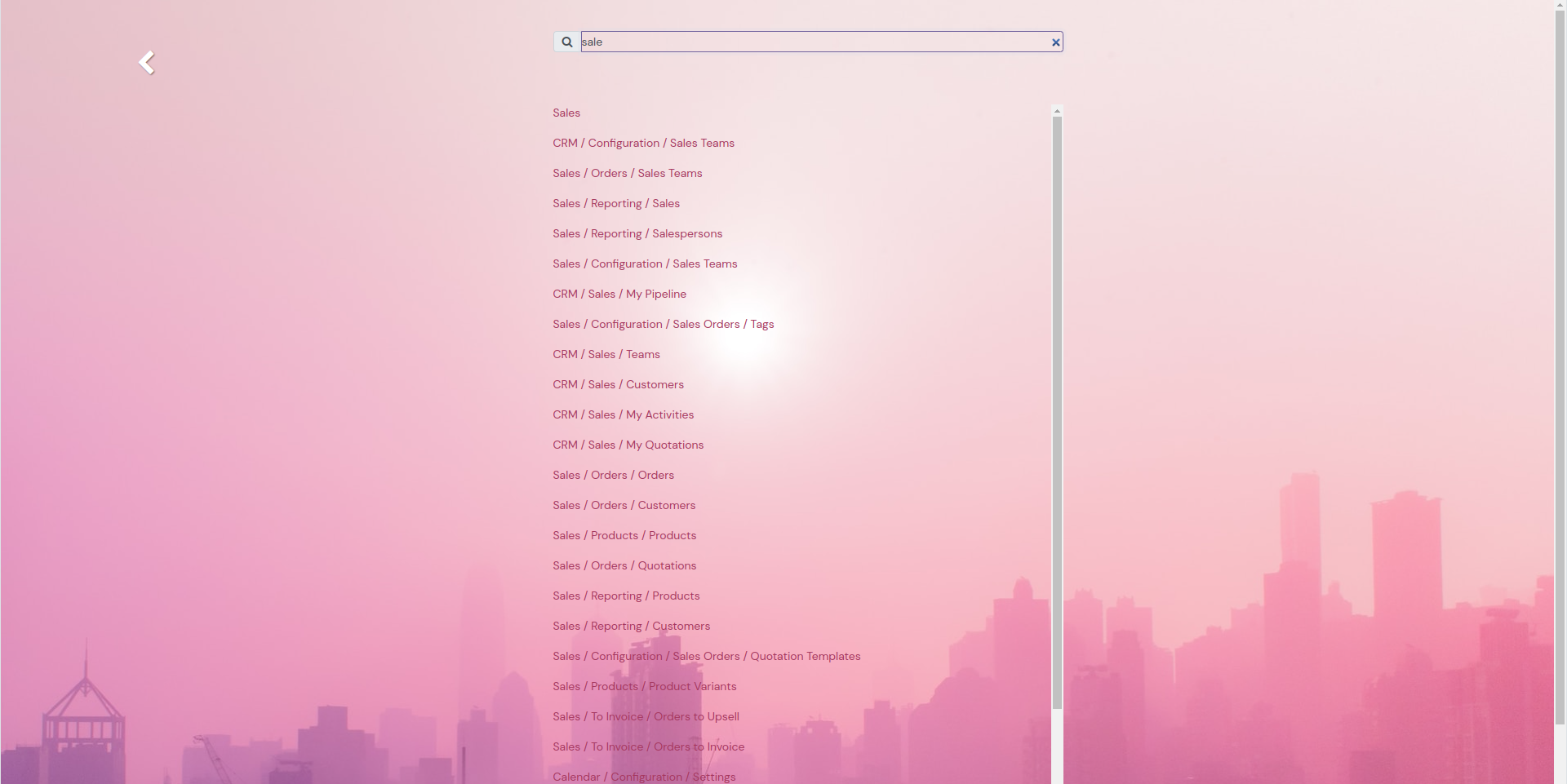Select CRM / Sales / My Quotations
This screenshot has height=784, width=1567.
(628, 445)
